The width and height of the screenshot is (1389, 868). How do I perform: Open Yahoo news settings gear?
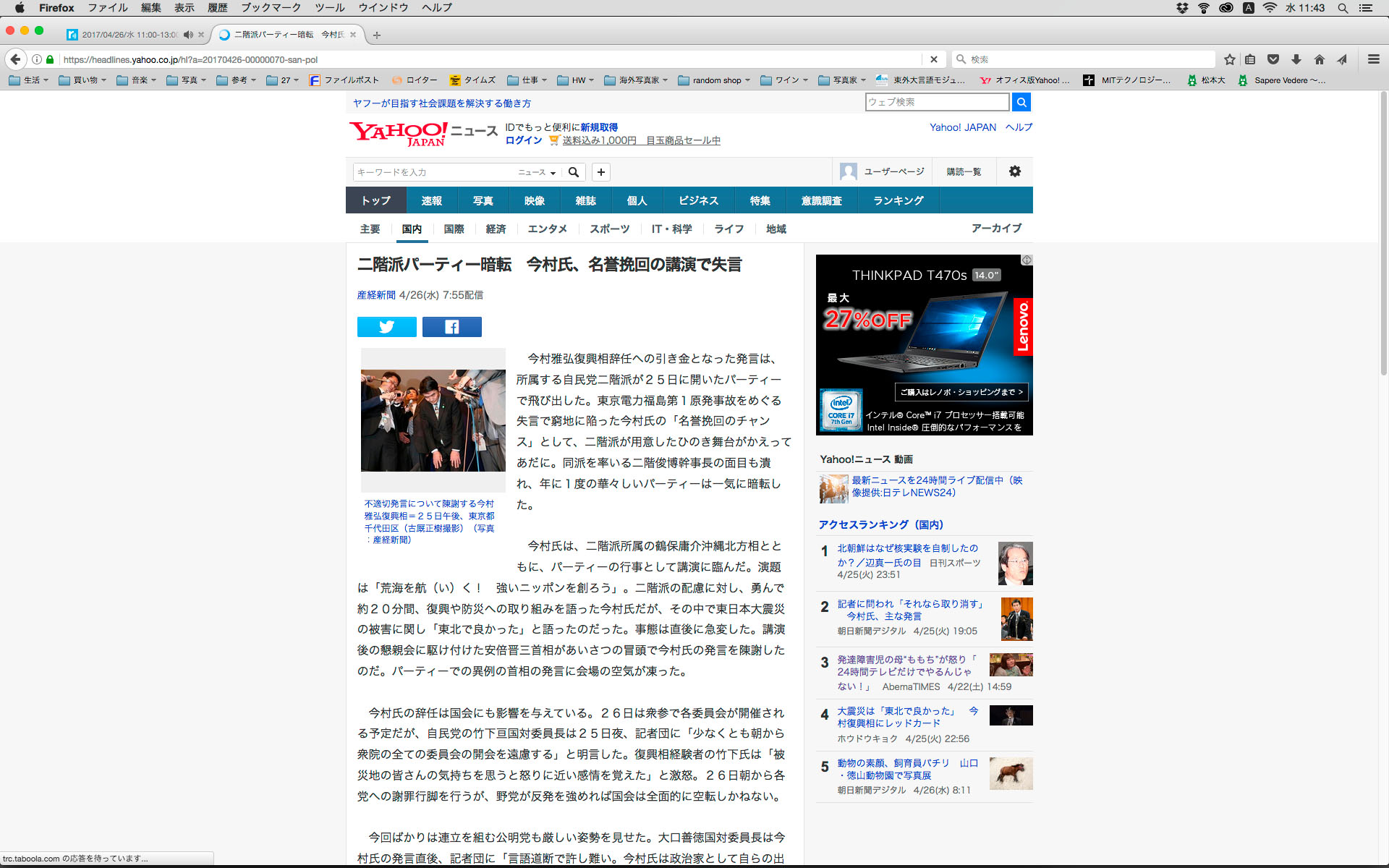[1014, 171]
